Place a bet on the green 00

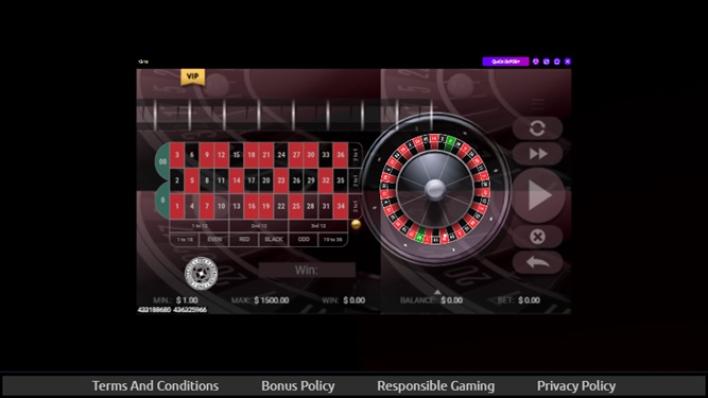[163, 161]
